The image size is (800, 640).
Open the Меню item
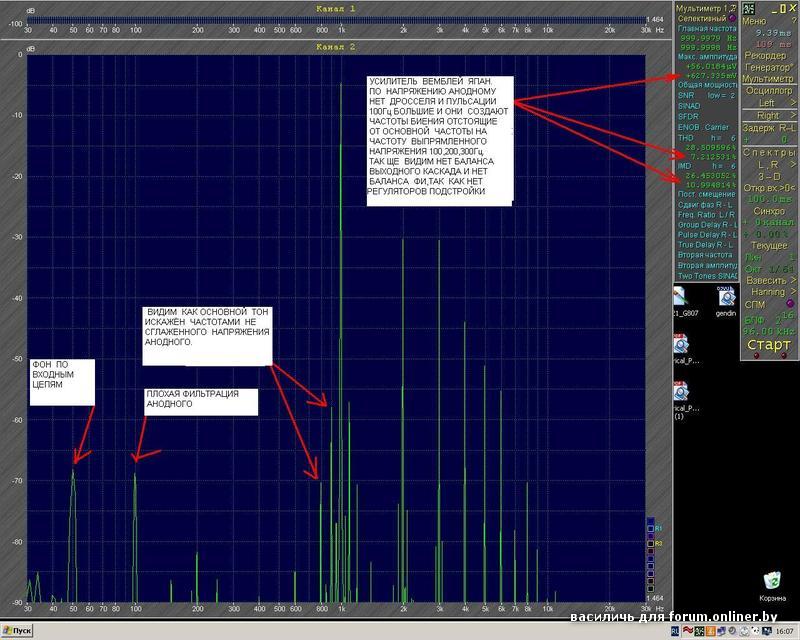pyautogui.click(x=756, y=20)
